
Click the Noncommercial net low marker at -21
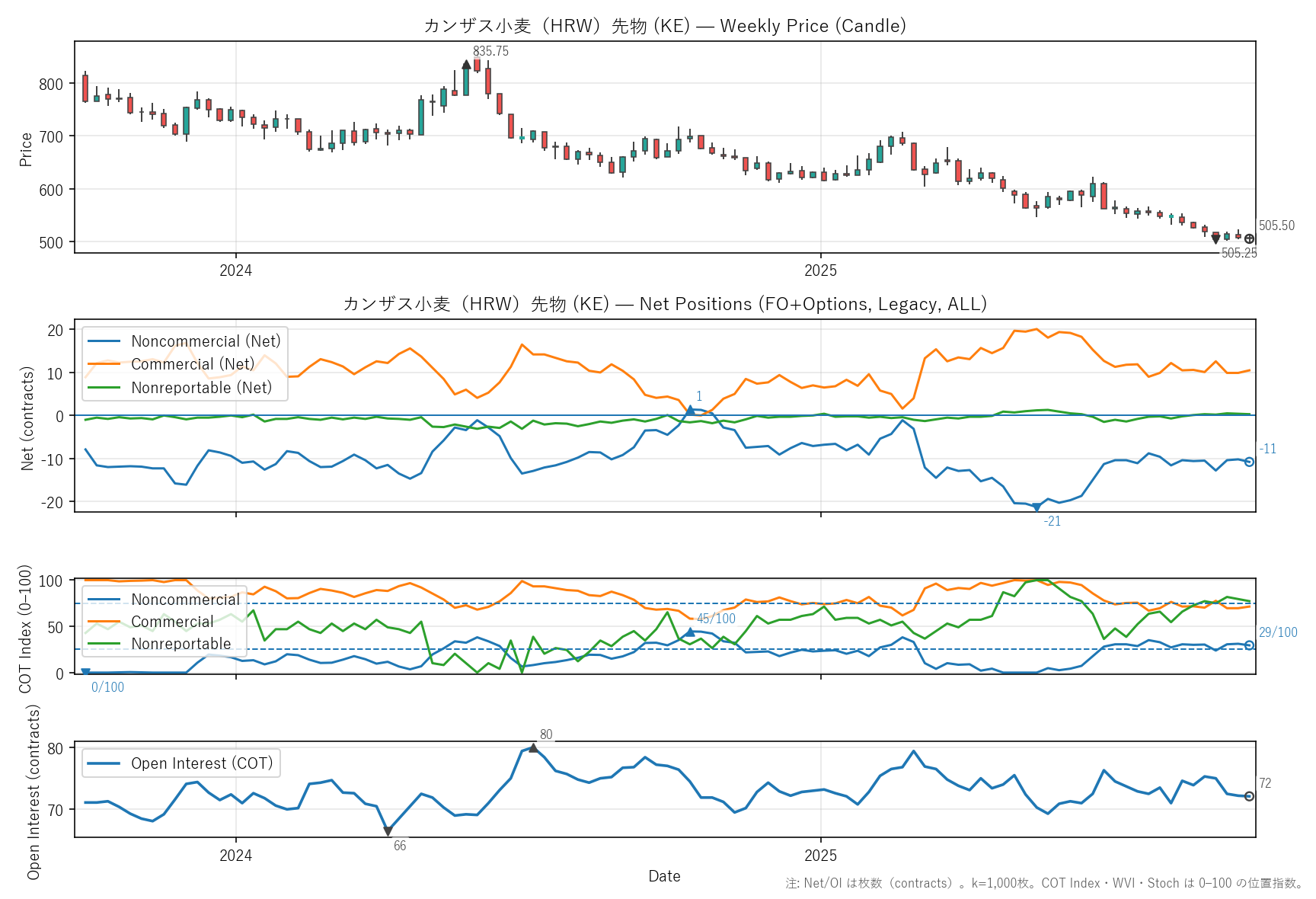point(1036,507)
